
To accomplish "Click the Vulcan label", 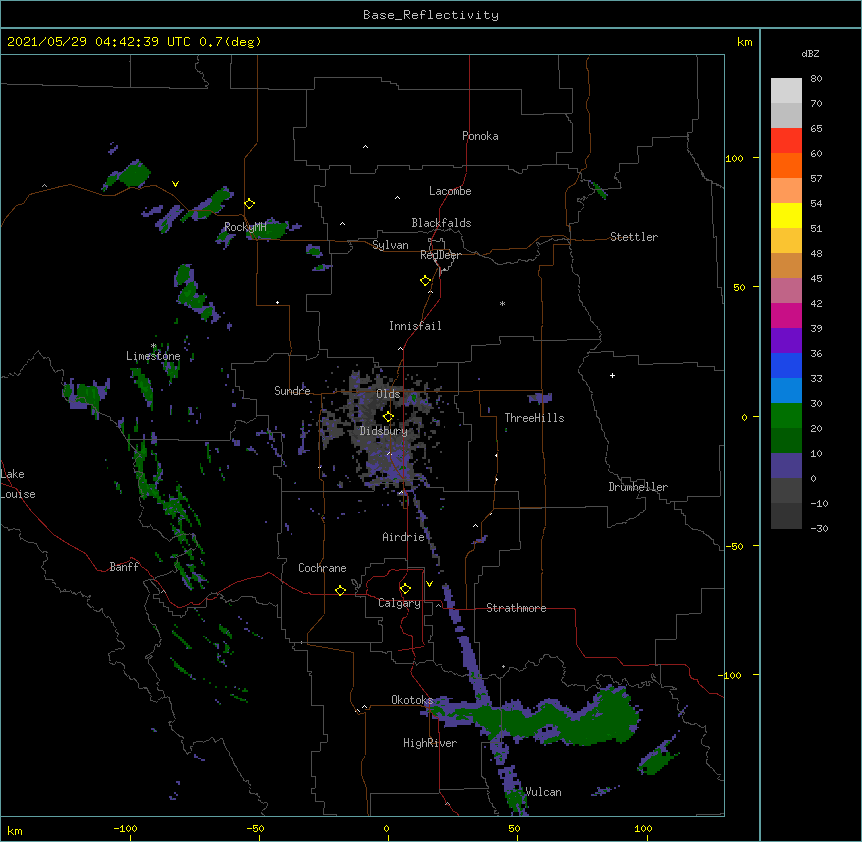I will tap(543, 792).
